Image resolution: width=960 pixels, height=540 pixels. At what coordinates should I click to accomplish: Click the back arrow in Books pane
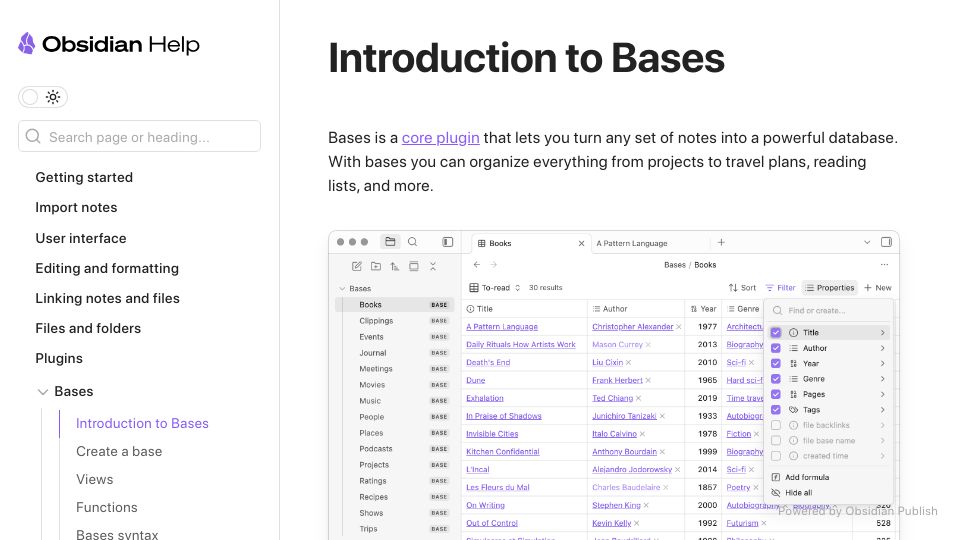point(476,264)
